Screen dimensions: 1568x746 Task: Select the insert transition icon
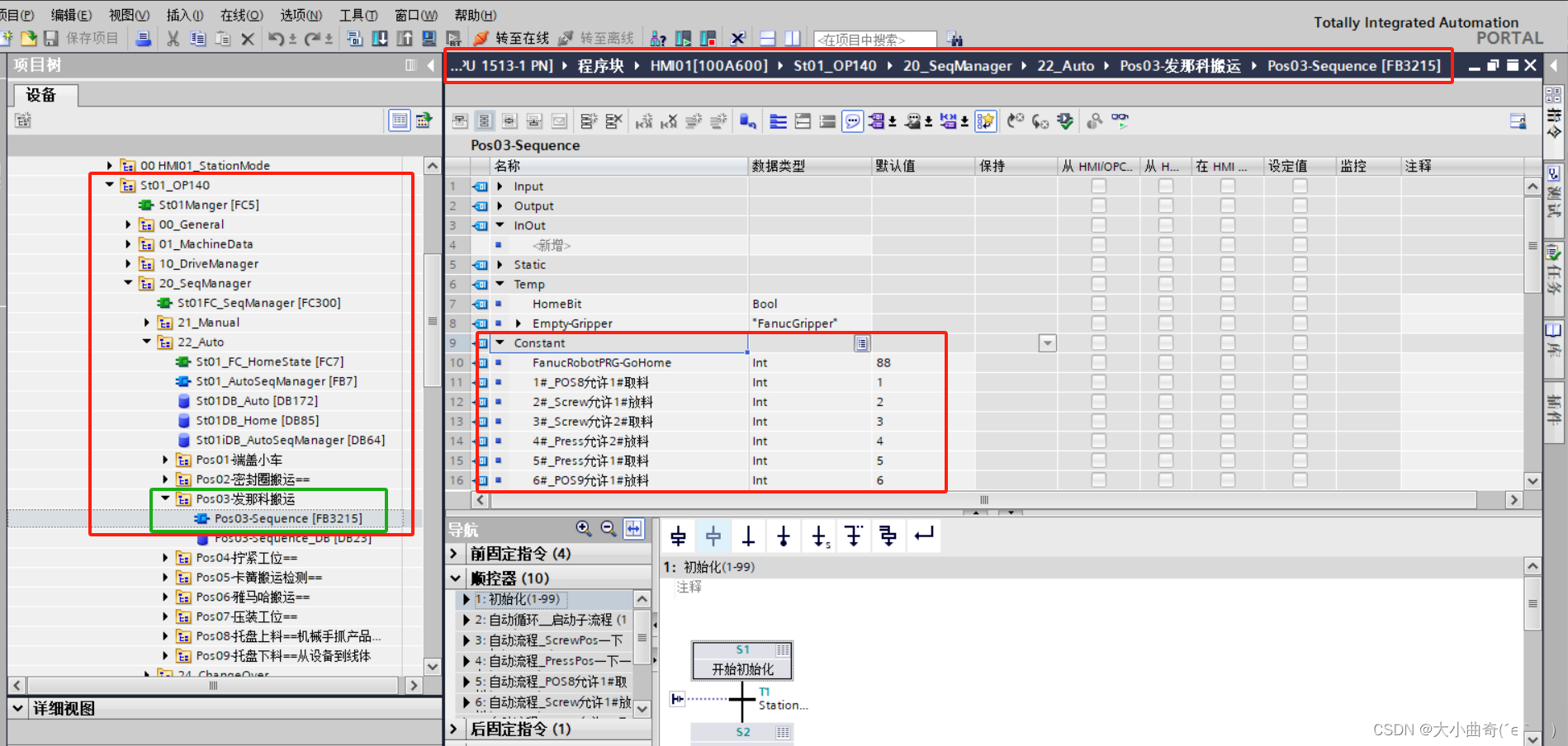749,537
